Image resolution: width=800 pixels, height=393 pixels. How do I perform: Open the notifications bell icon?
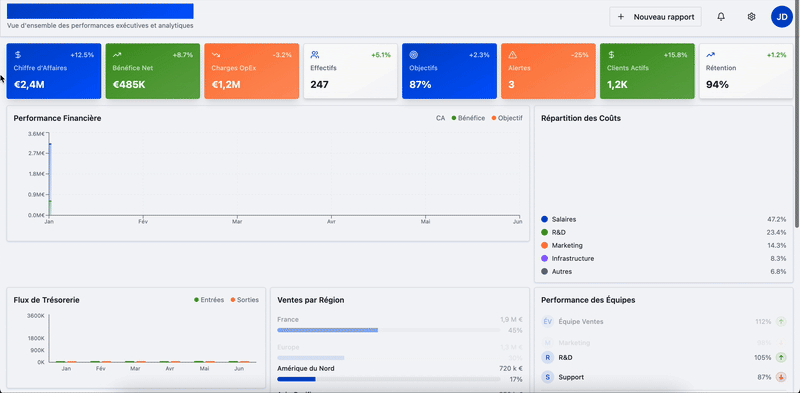point(721,17)
